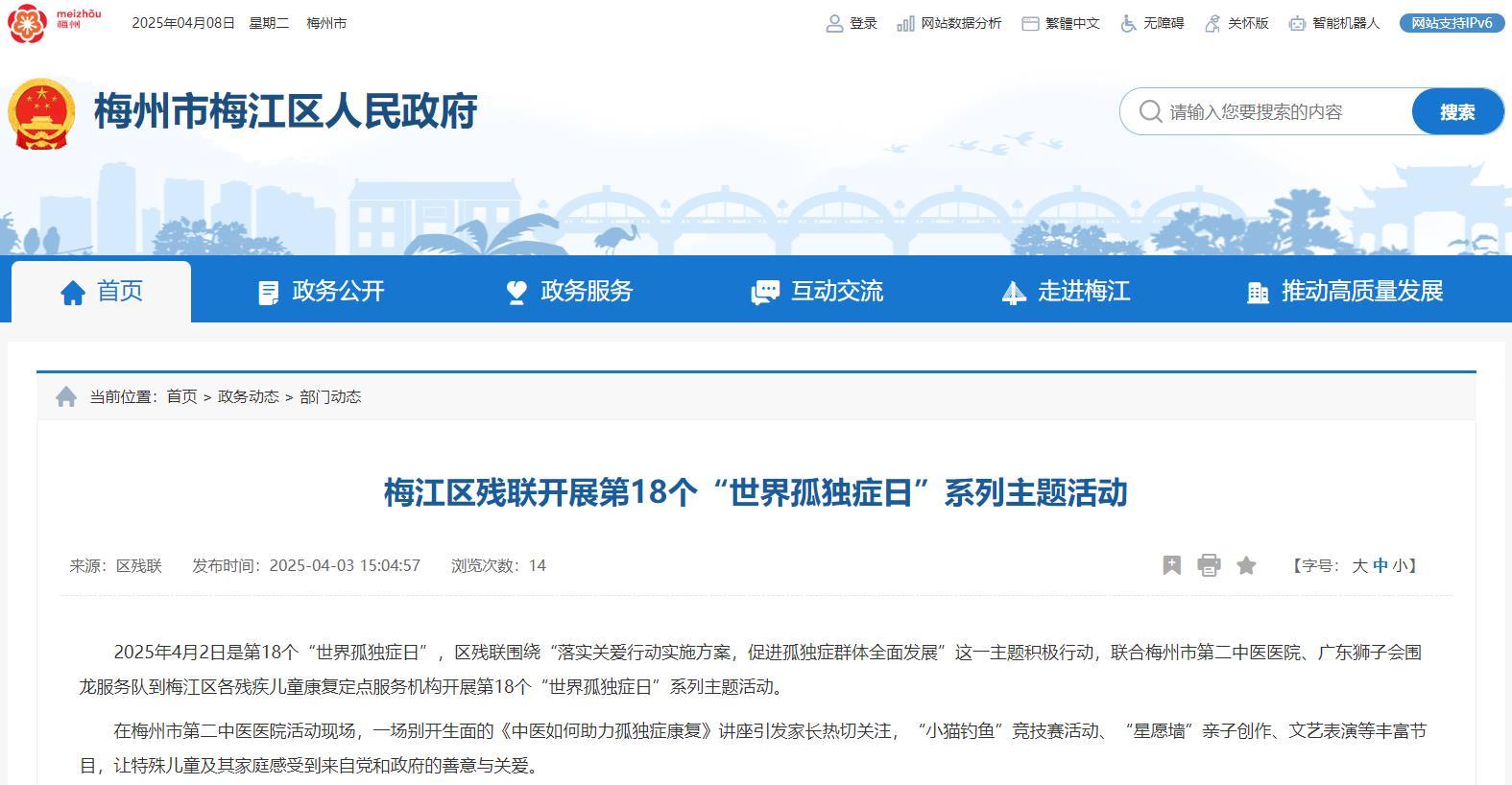Toggle the 关怀版 care version

pyautogui.click(x=1236, y=23)
